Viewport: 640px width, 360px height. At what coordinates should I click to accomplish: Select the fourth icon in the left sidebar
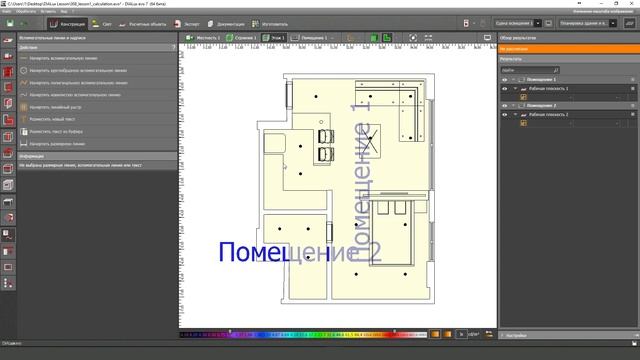point(8,88)
